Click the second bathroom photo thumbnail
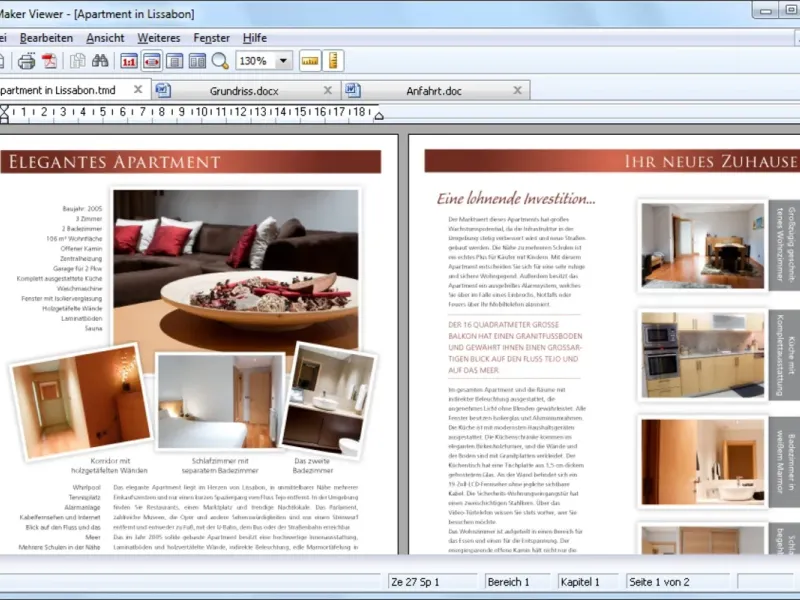Viewport: 800px width, 600px height. point(329,400)
